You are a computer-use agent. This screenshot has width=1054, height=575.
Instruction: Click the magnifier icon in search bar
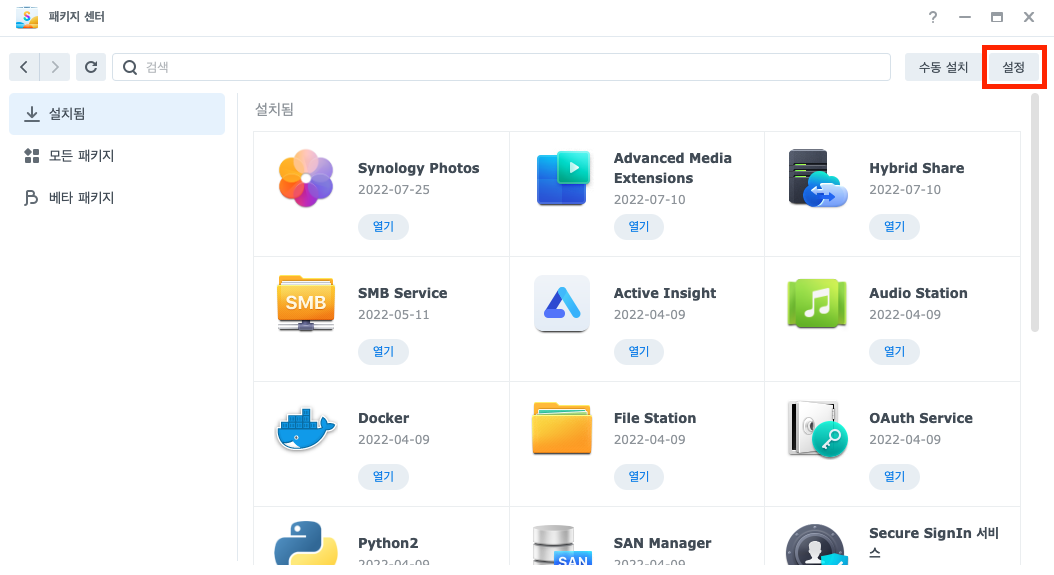coord(130,67)
